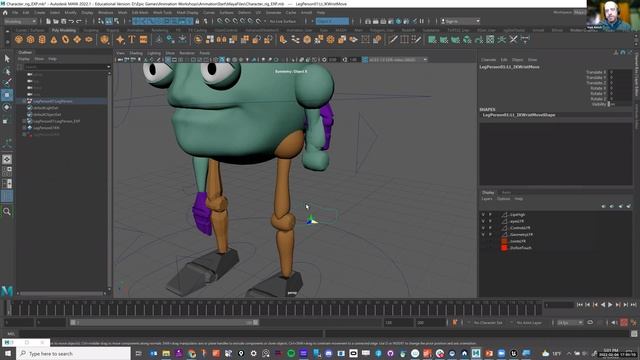Toggle visibility V of GeometryLYR layer
640x360 pixels.
(x=483, y=235)
